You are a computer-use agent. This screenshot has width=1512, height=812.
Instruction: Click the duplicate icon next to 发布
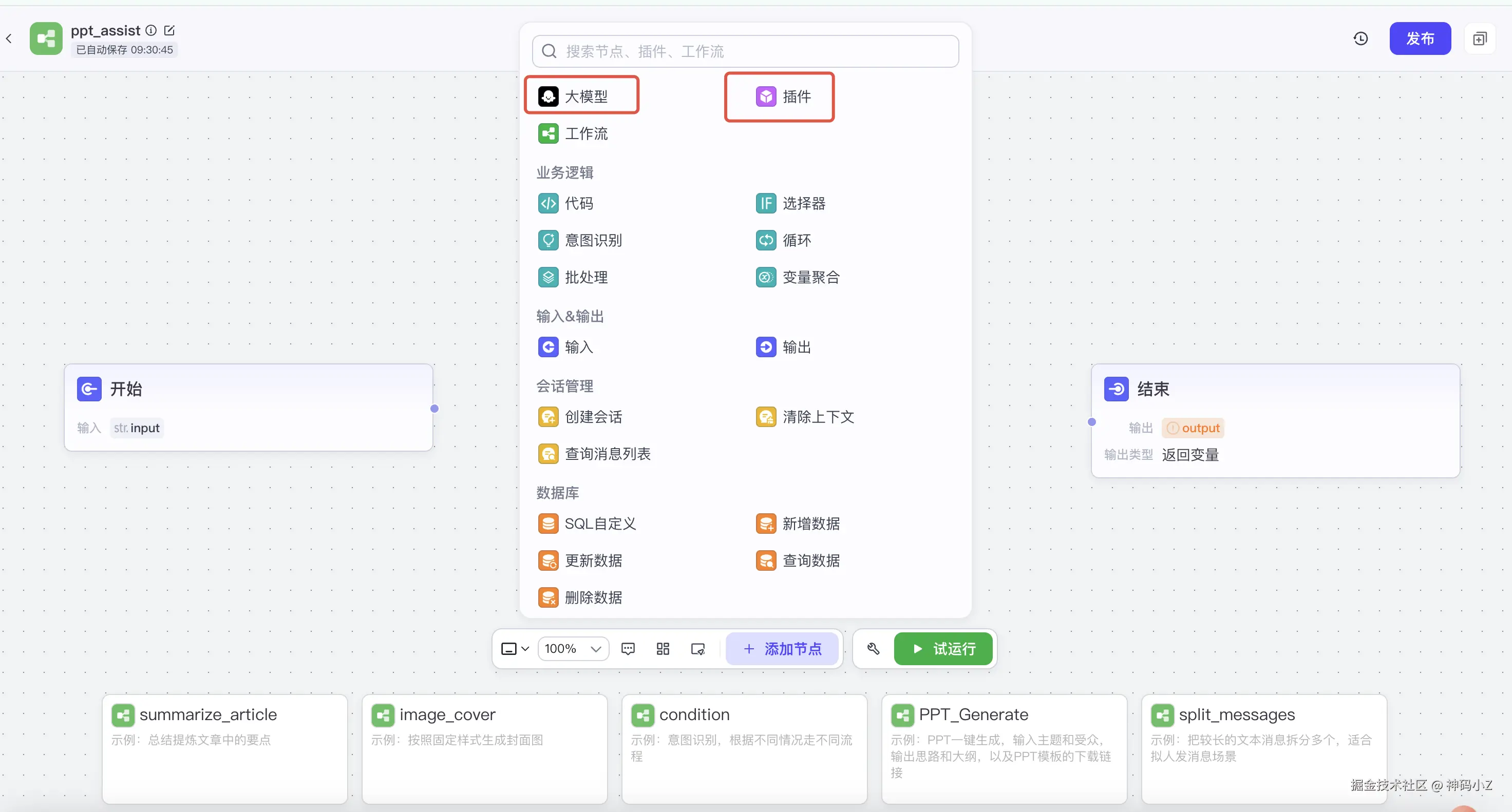(x=1480, y=38)
